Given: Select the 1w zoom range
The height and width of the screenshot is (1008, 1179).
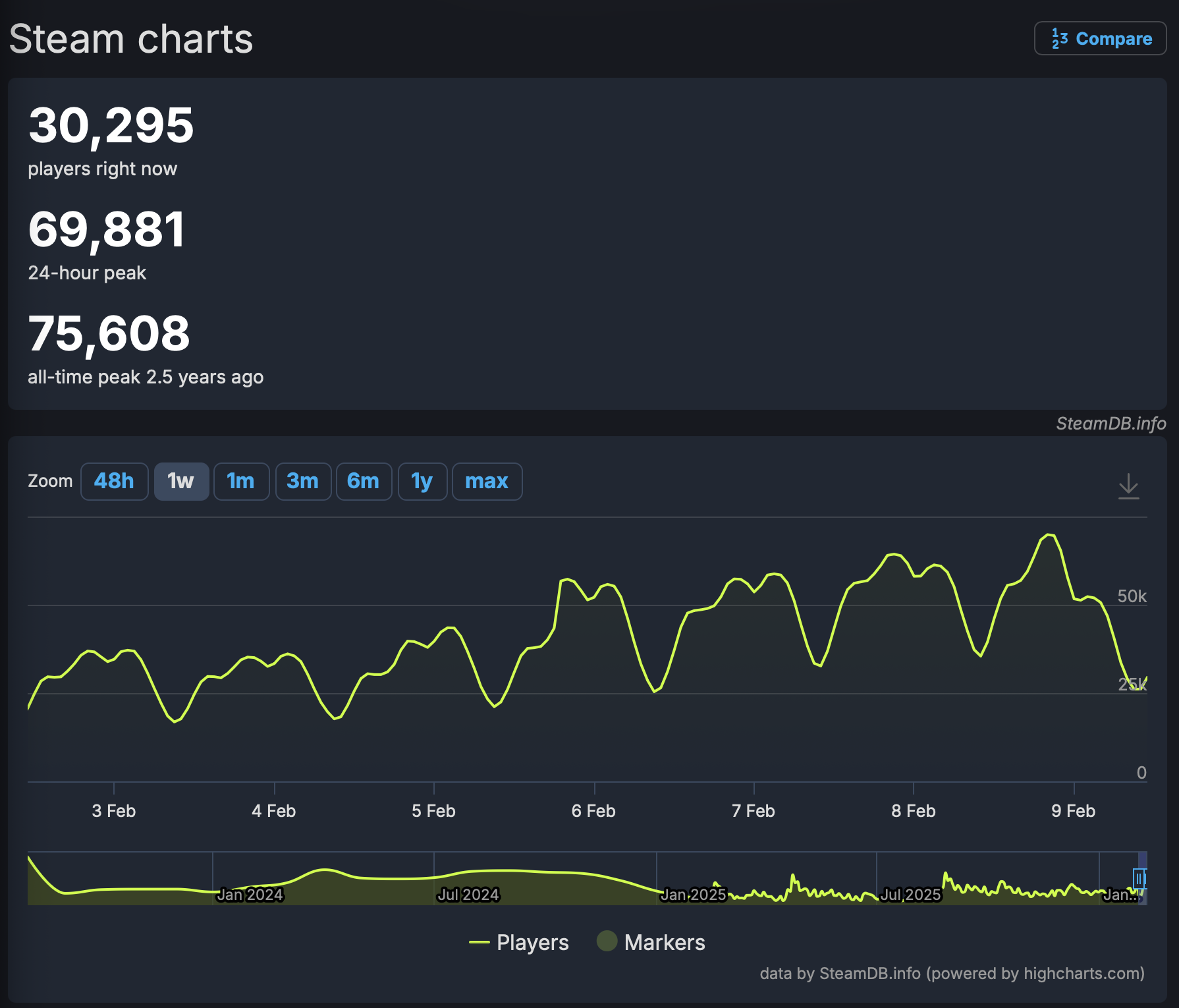Looking at the screenshot, I should (181, 482).
